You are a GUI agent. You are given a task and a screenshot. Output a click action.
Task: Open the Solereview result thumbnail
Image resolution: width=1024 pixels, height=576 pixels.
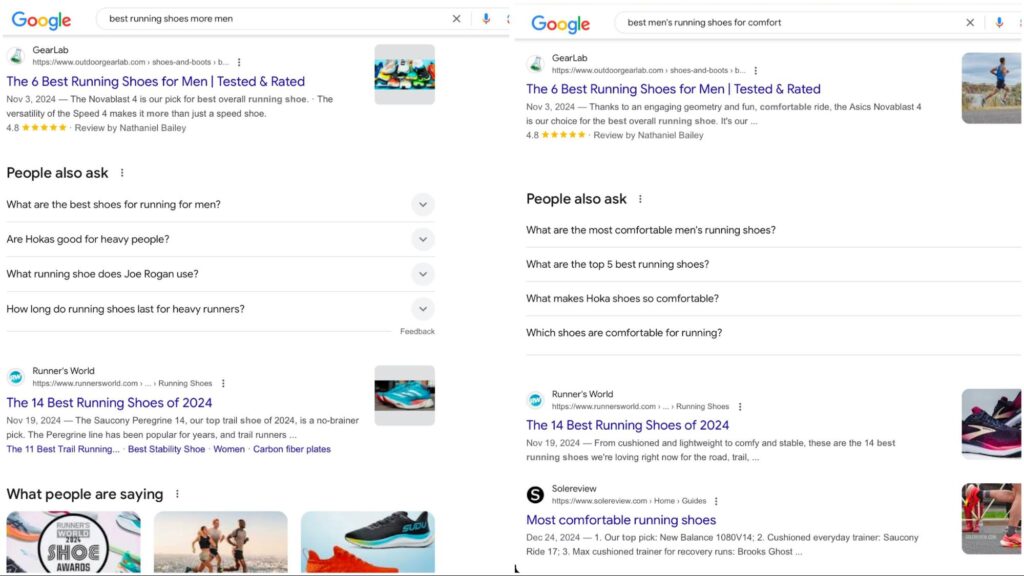(991, 519)
